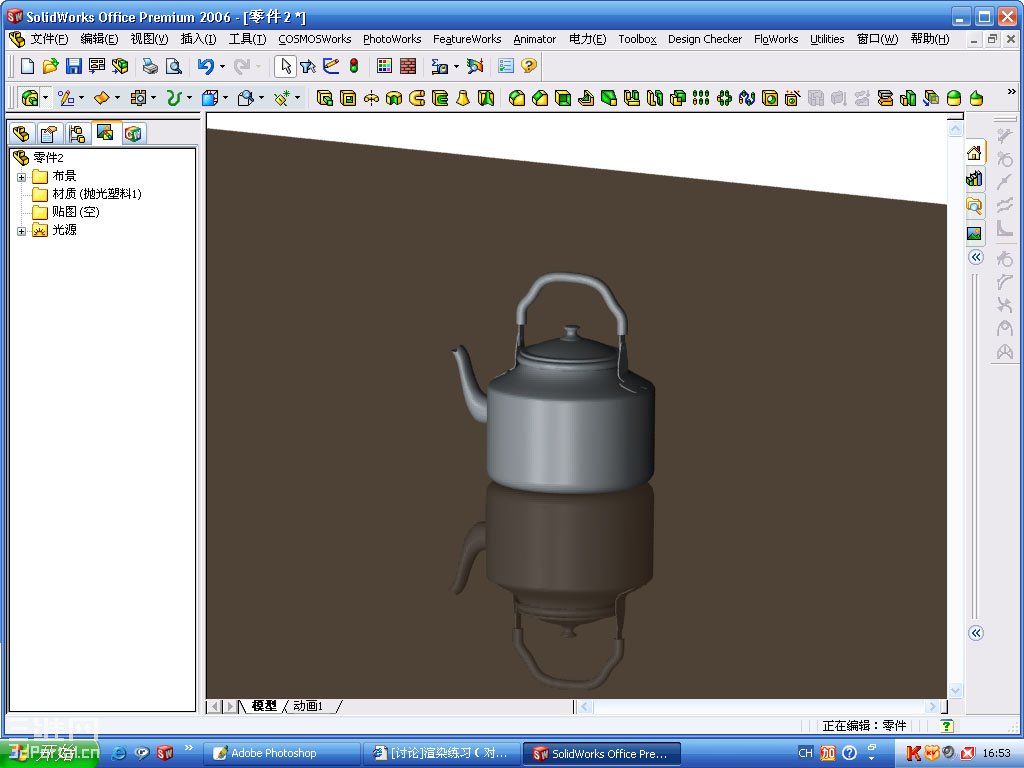1024x768 pixels.
Task: Click the Undo arrow
Action: tap(206, 66)
